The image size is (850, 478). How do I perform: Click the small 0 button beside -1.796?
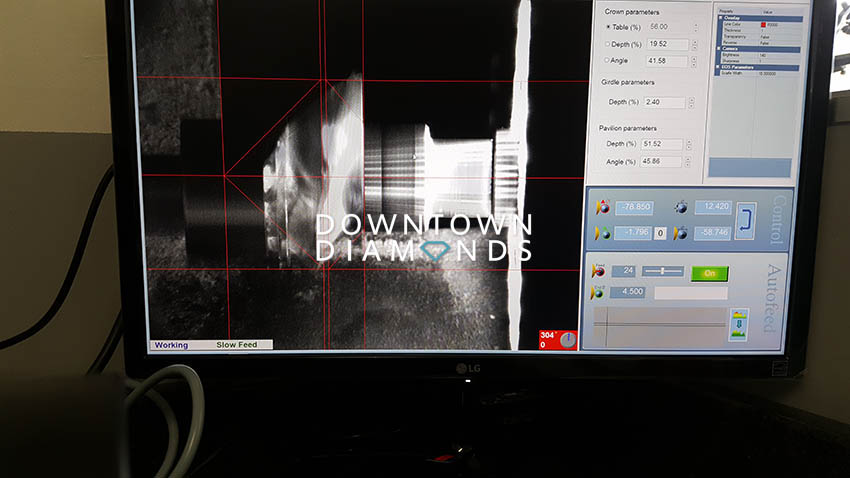point(660,234)
